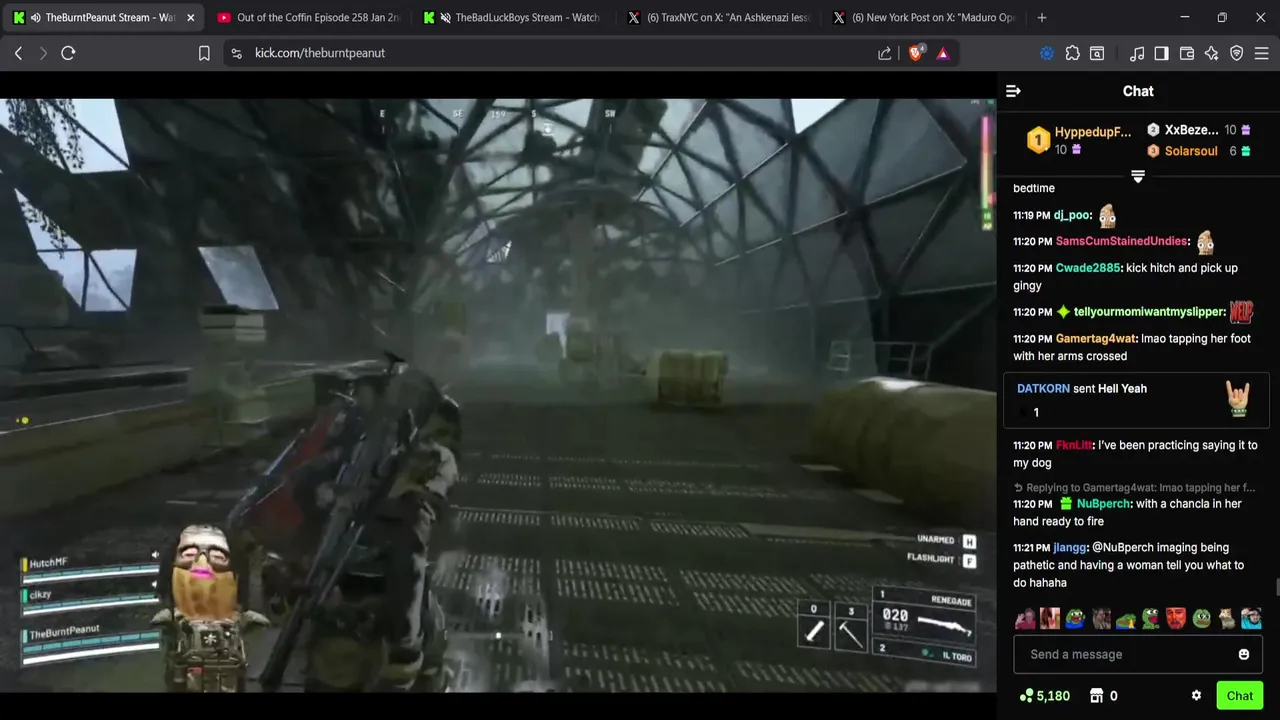Close TheBurntPeanut Stream tab
Screen dimensions: 1280x720
pyautogui.click(x=190, y=17)
